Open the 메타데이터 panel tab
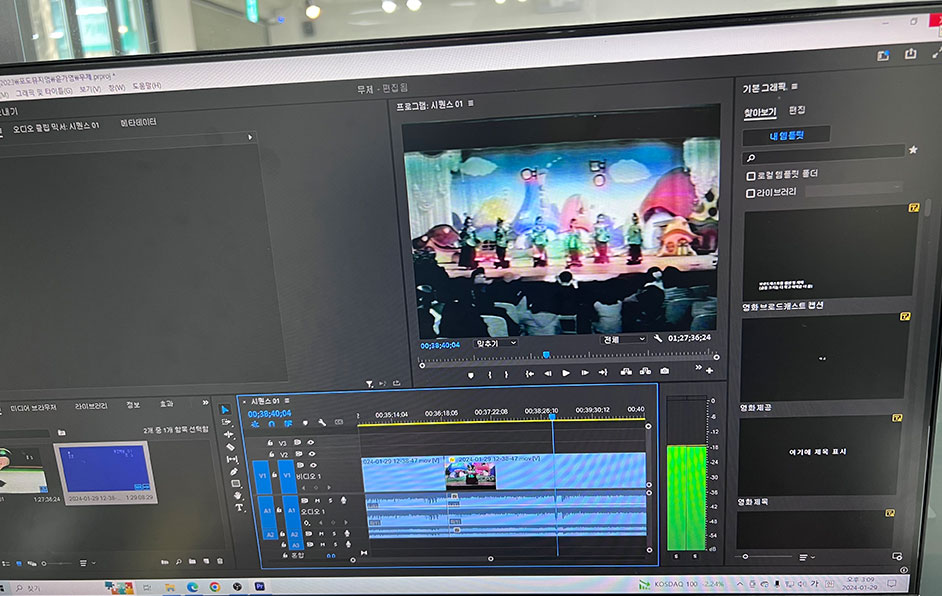The width and height of the screenshot is (942, 596). point(138,123)
